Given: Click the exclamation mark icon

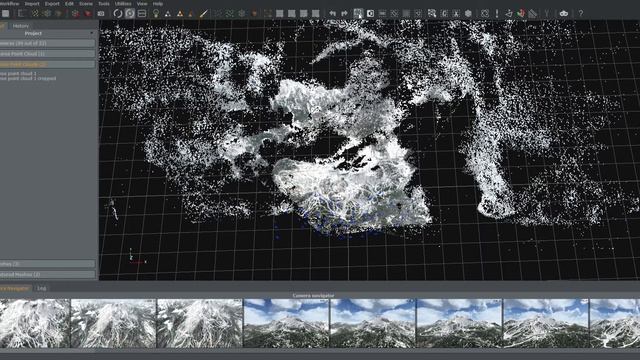Looking at the screenshot, I should tap(497, 13).
